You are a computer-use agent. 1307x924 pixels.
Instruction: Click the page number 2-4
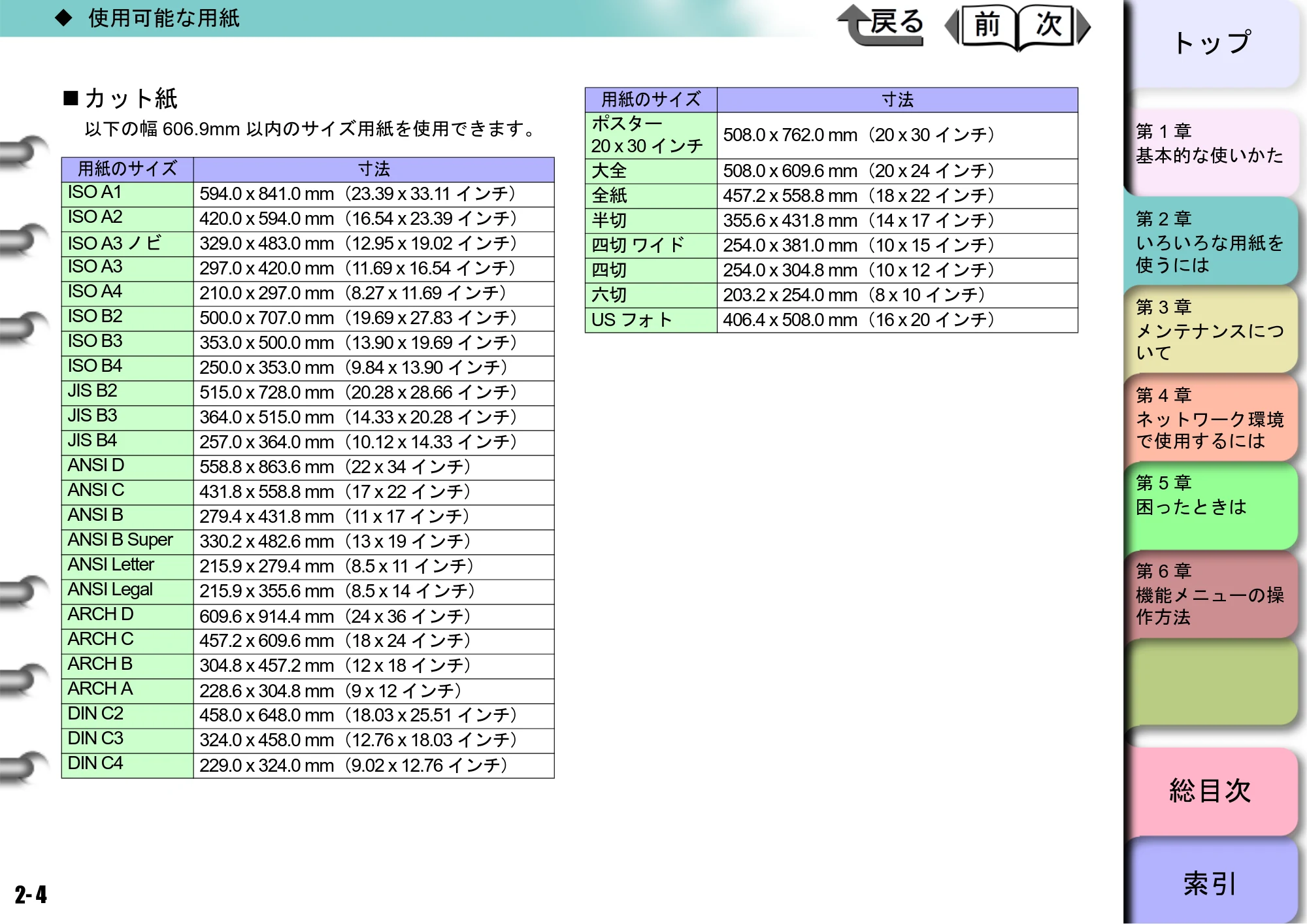coord(31,894)
